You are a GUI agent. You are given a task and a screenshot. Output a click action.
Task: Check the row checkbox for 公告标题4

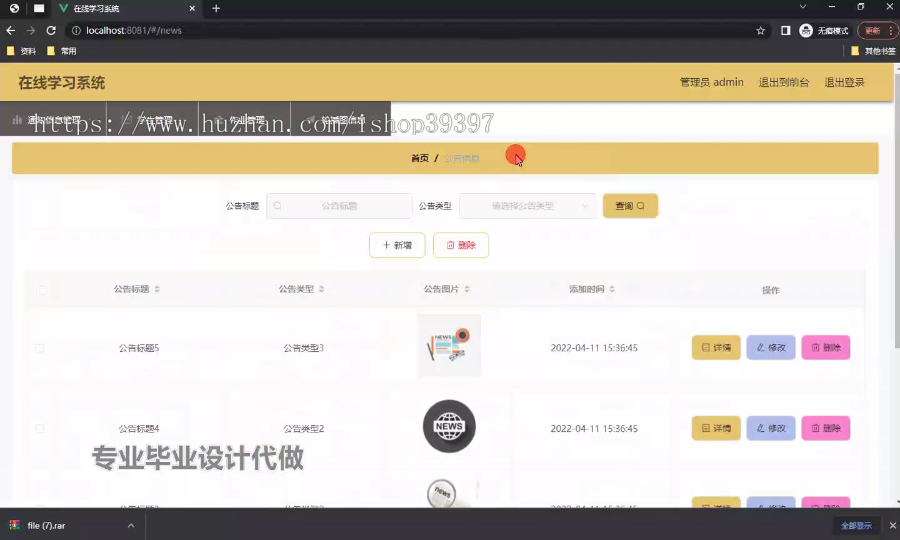tap(39, 429)
